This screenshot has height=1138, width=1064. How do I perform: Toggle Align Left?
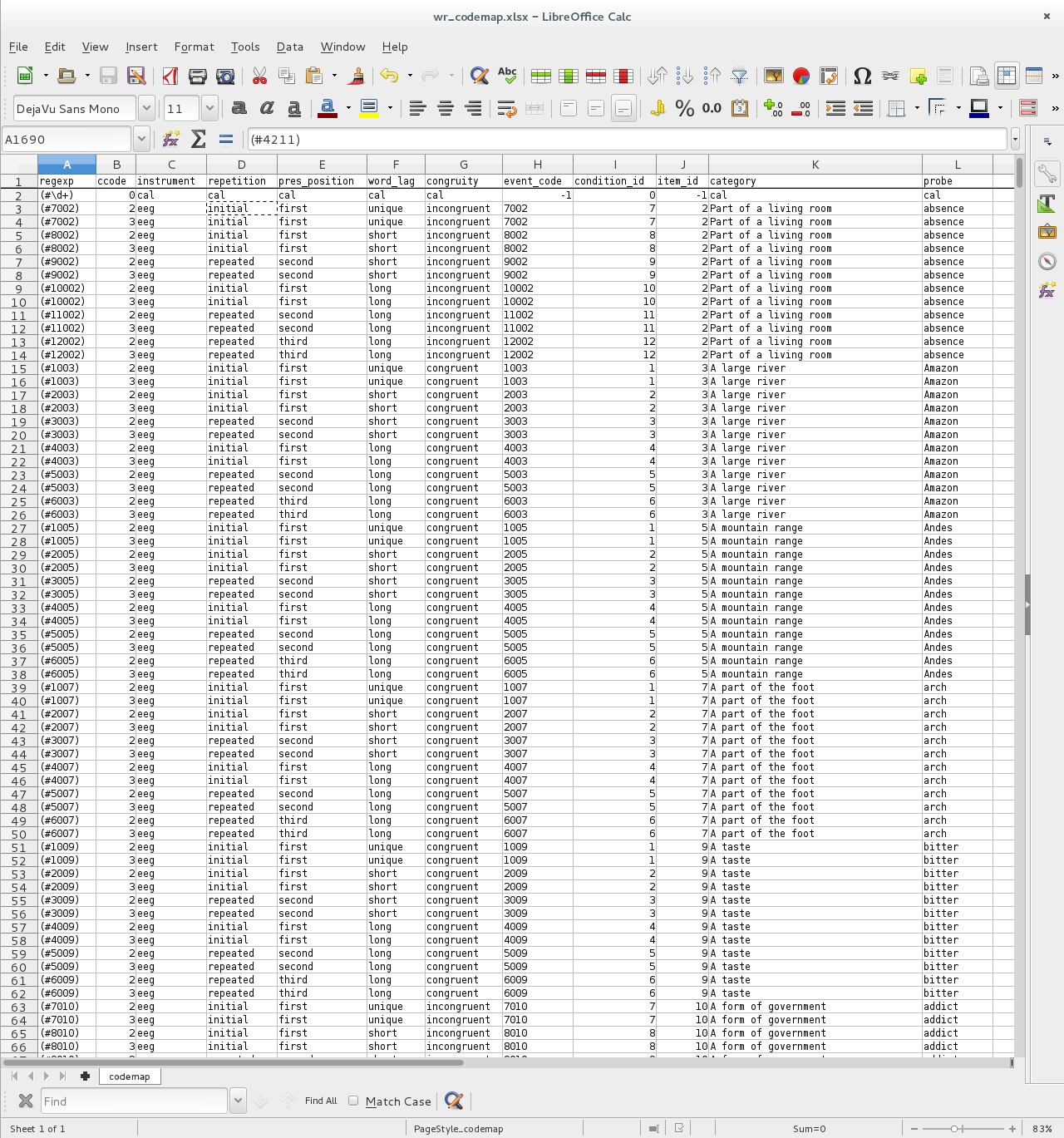pos(418,108)
